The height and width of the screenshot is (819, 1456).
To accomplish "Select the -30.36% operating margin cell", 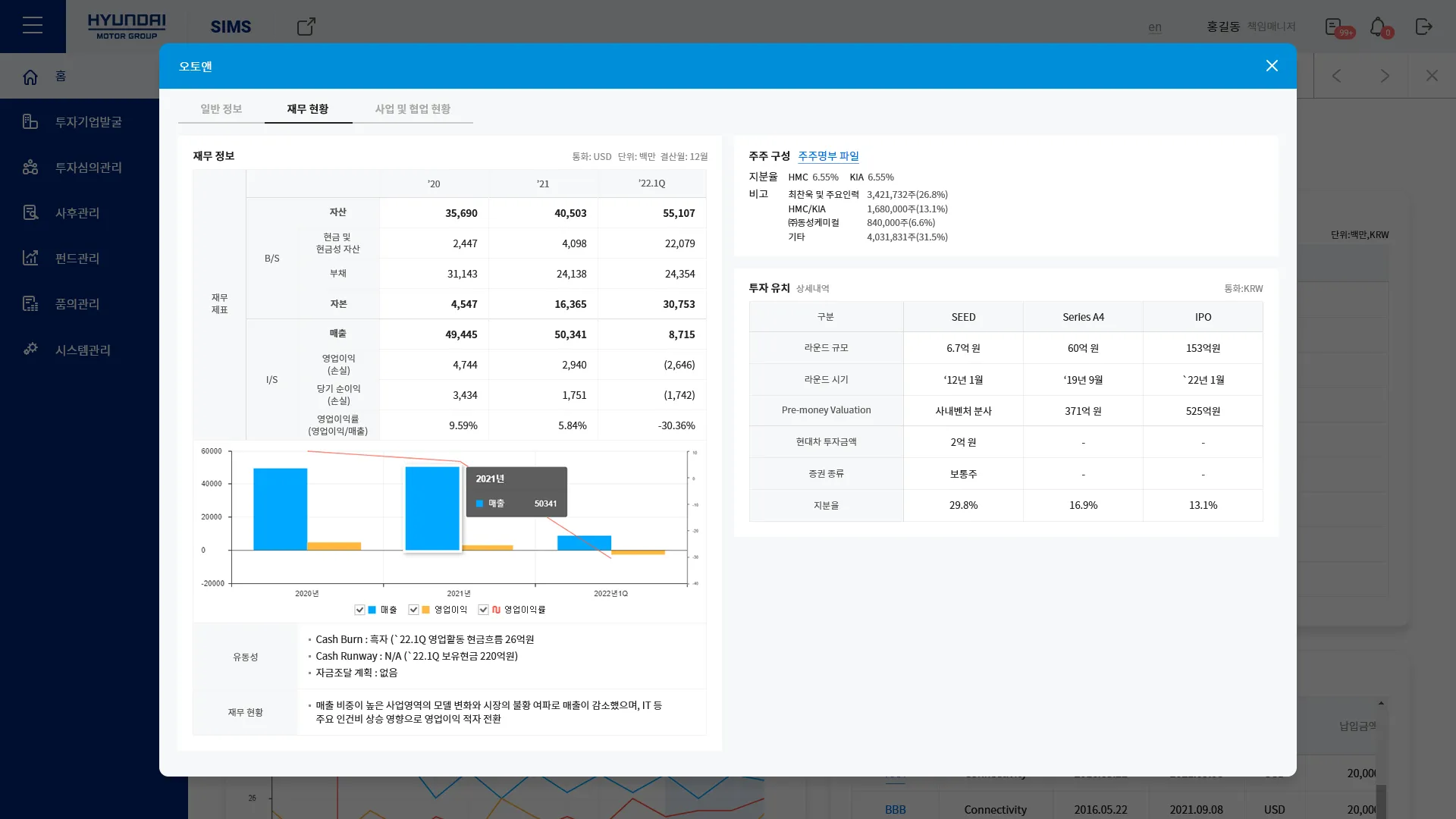I will [651, 425].
